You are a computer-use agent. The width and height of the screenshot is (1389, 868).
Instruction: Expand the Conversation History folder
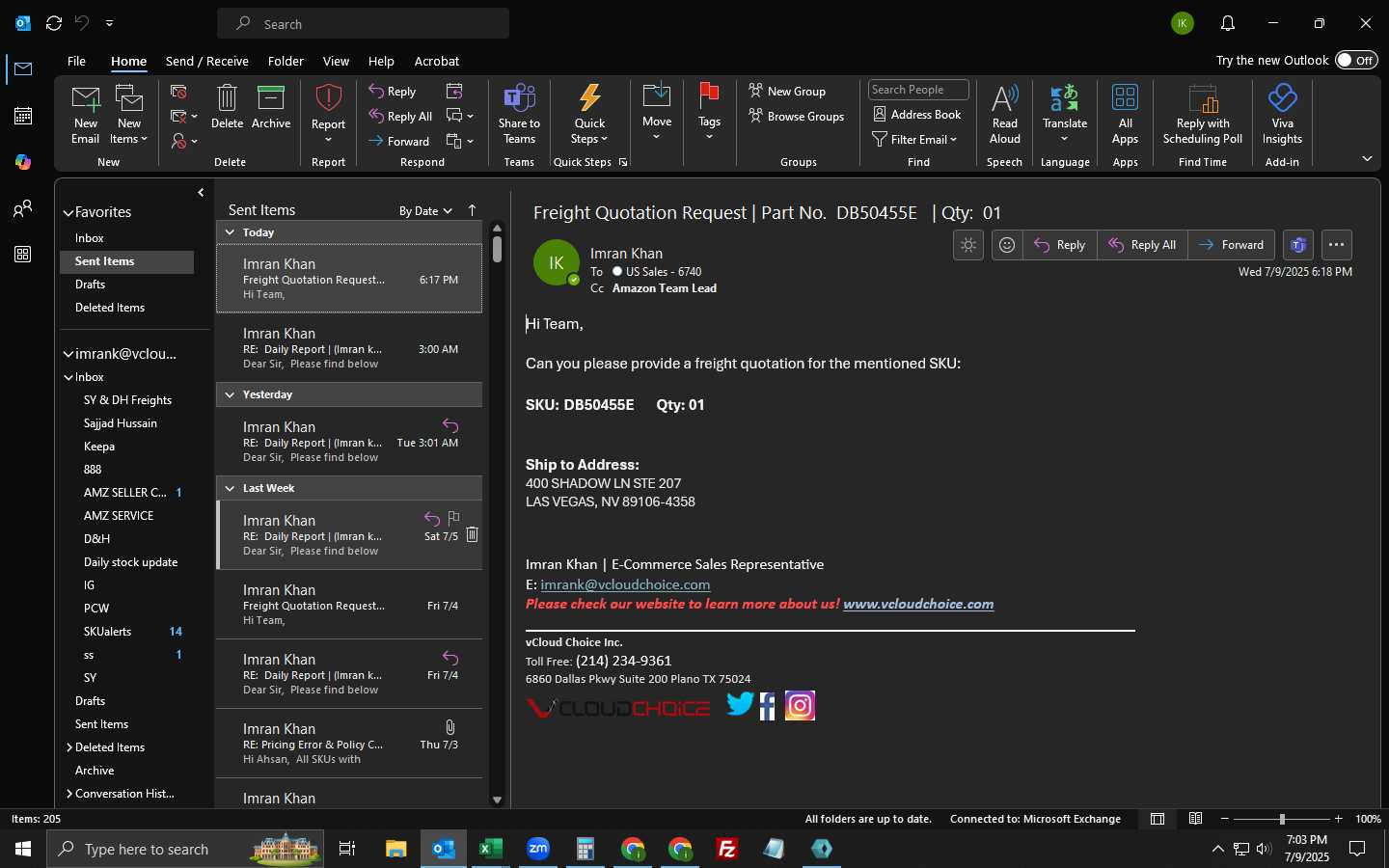tap(69, 794)
